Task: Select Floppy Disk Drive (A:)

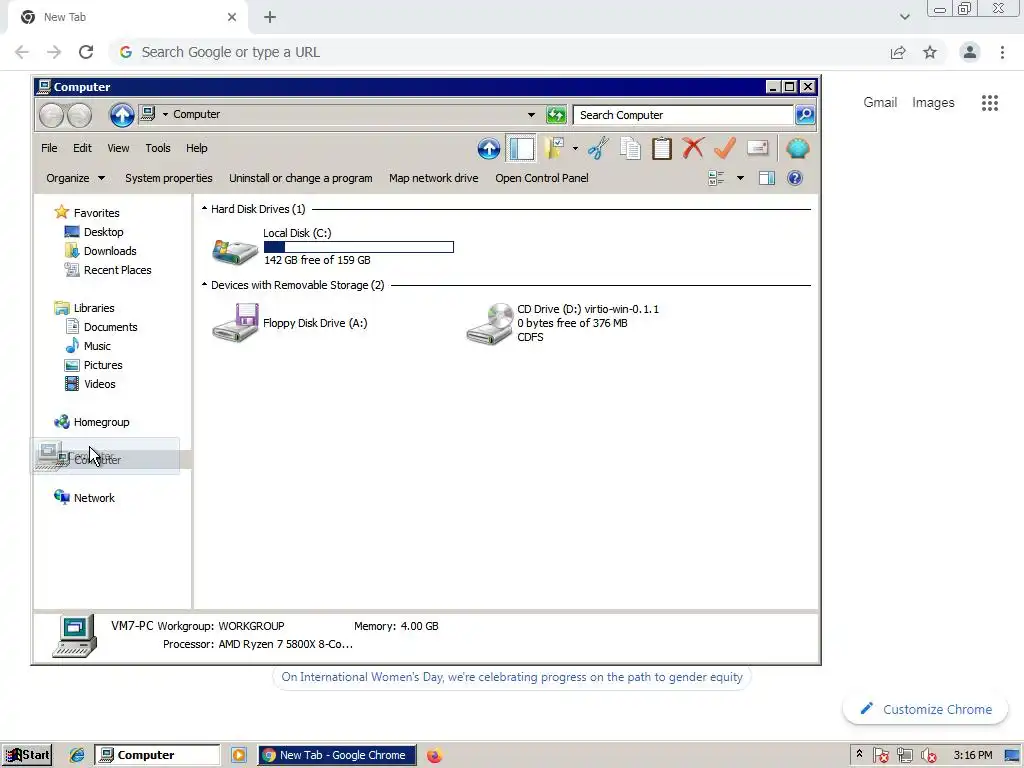Action: point(289,323)
